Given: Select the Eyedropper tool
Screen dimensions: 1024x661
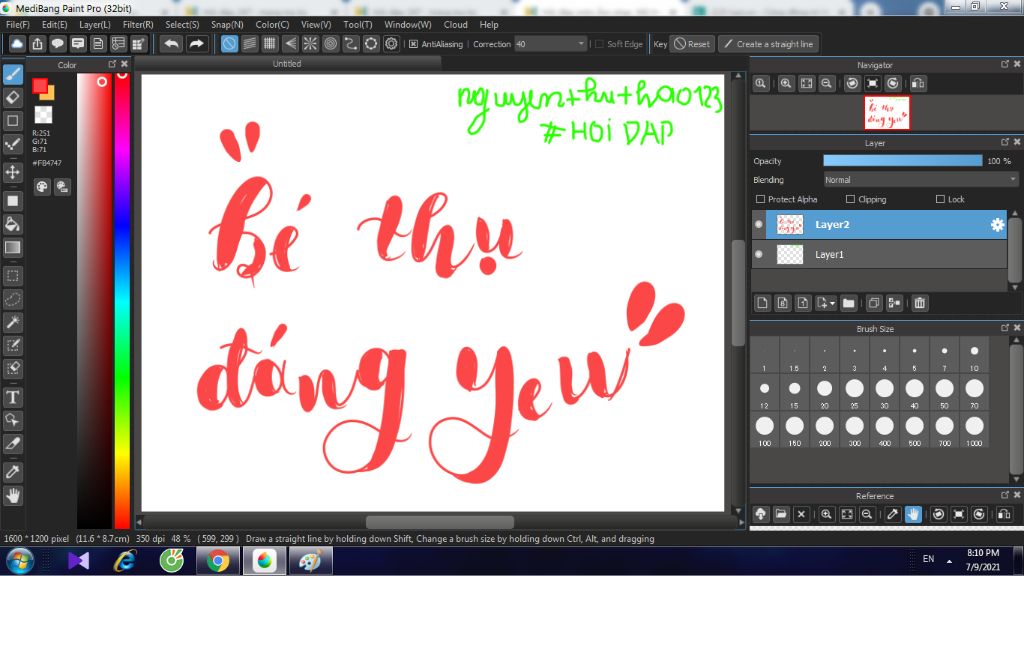Looking at the screenshot, I should tap(12, 472).
